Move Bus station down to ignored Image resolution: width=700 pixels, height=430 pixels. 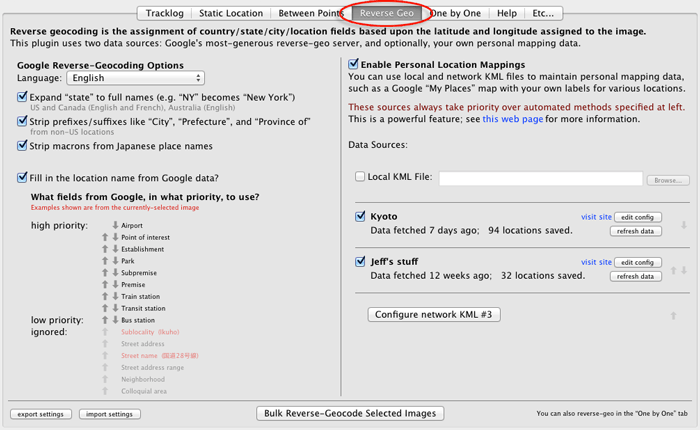pyautogui.click(x=115, y=320)
